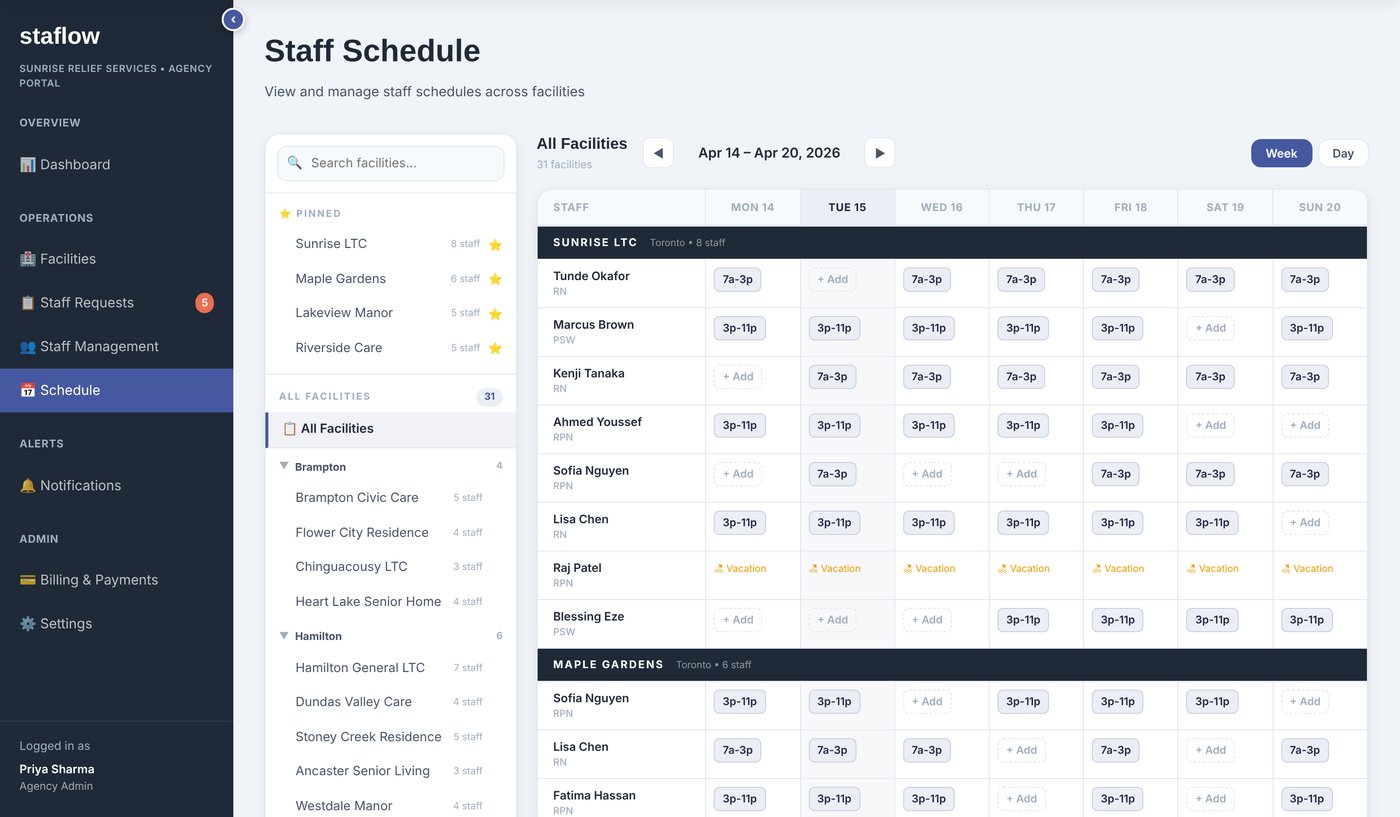Screen dimensions: 1400x817
Task: Open Raj Patel's Monday Vacation entry
Action: (x=740, y=569)
